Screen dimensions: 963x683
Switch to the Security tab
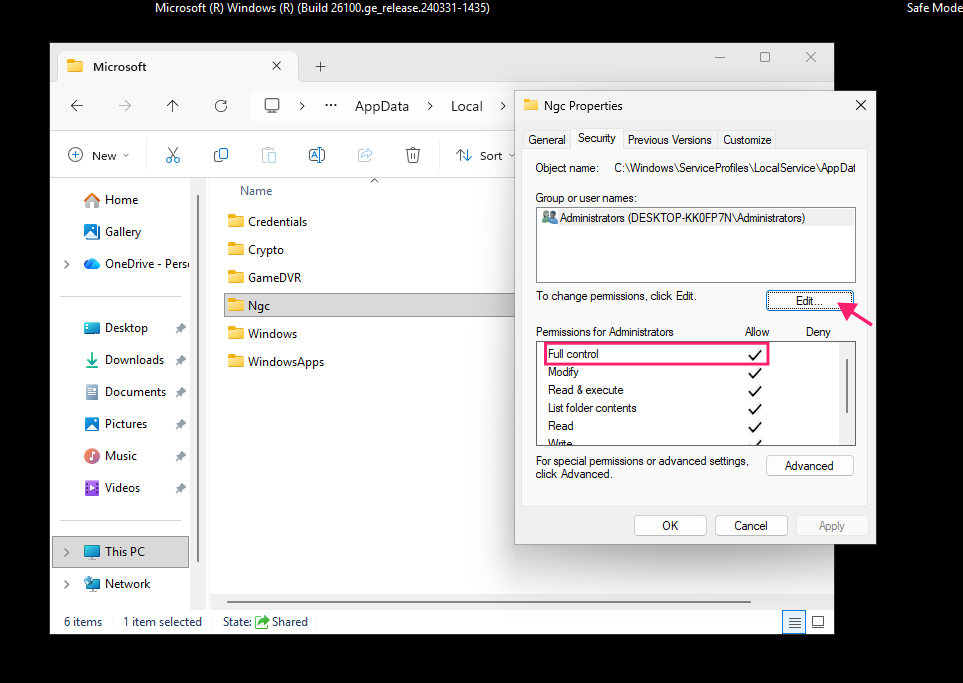point(596,138)
